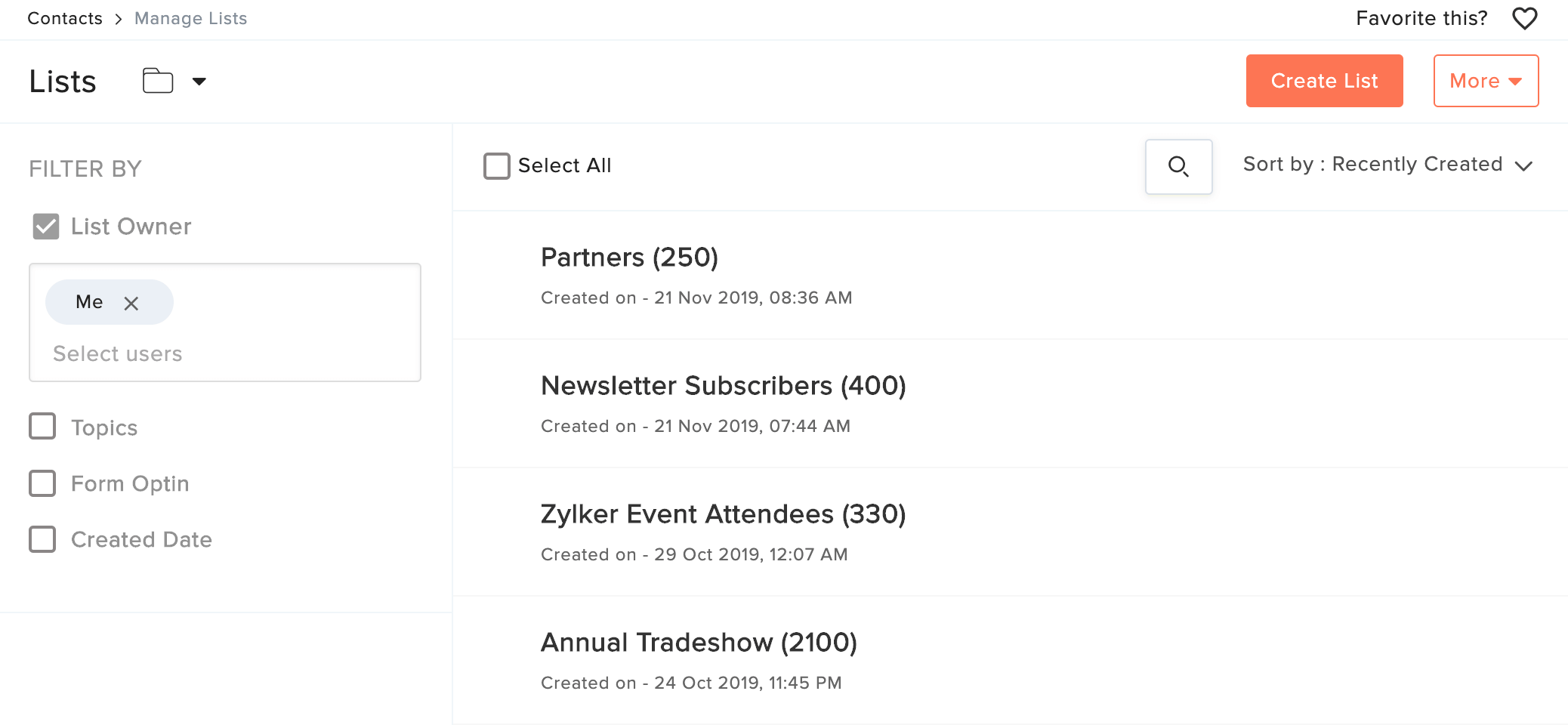
Task: Click the heart favorite icon
Action: [x=1524, y=18]
